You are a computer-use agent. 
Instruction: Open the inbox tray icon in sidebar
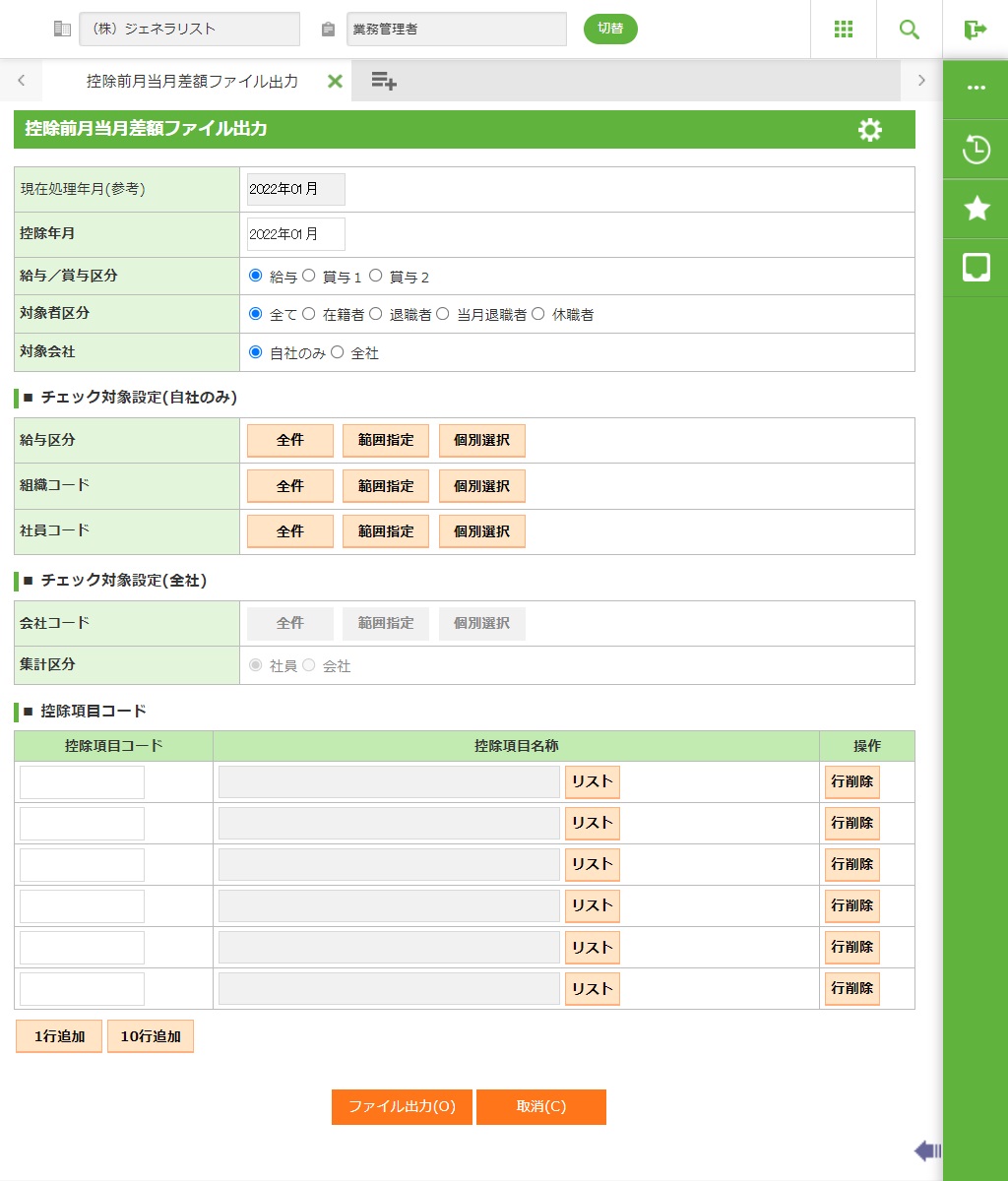(x=976, y=267)
